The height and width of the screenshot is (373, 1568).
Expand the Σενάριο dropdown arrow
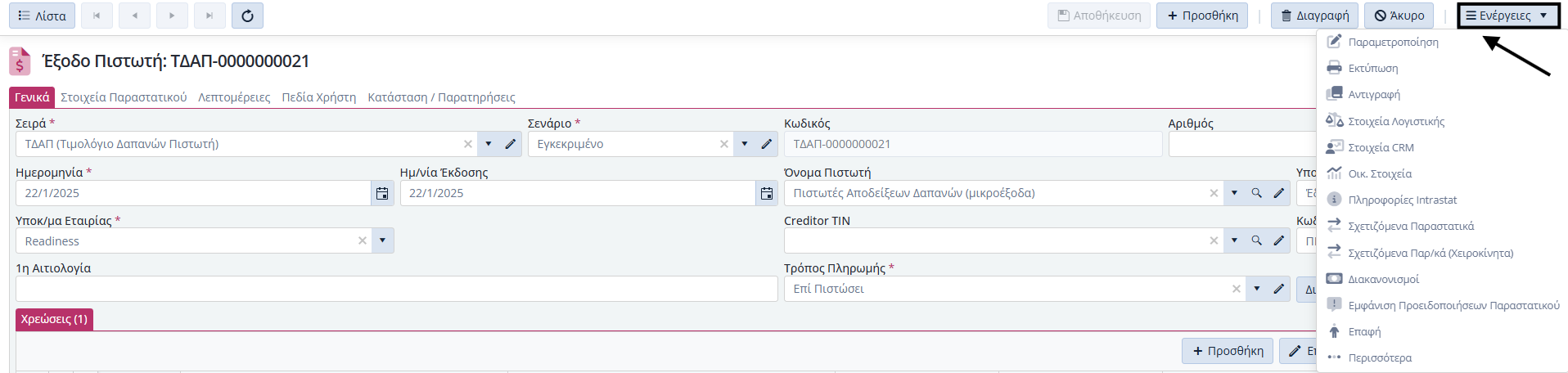click(x=745, y=144)
